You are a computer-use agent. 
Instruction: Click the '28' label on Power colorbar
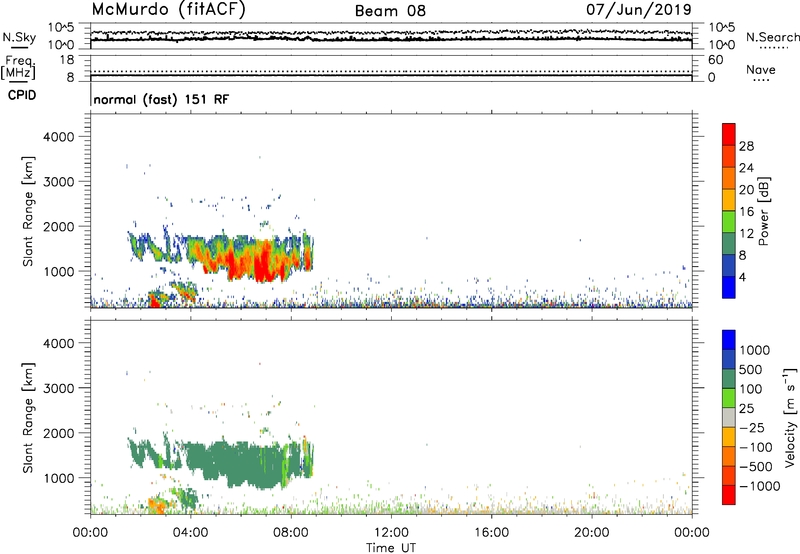[x=746, y=146]
